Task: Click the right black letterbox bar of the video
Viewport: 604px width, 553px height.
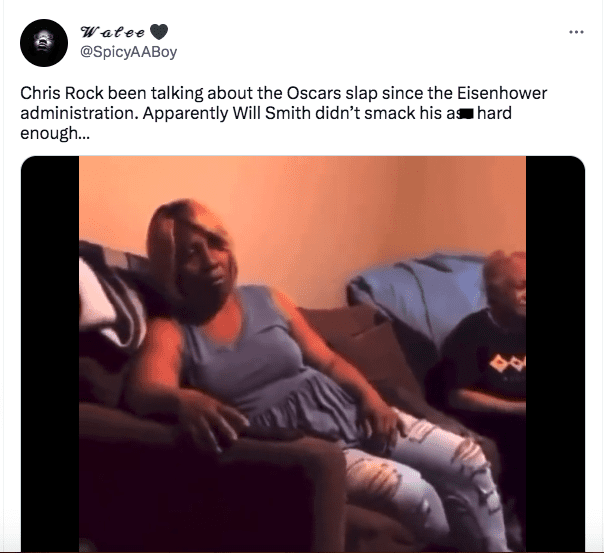Action: click(x=555, y=354)
